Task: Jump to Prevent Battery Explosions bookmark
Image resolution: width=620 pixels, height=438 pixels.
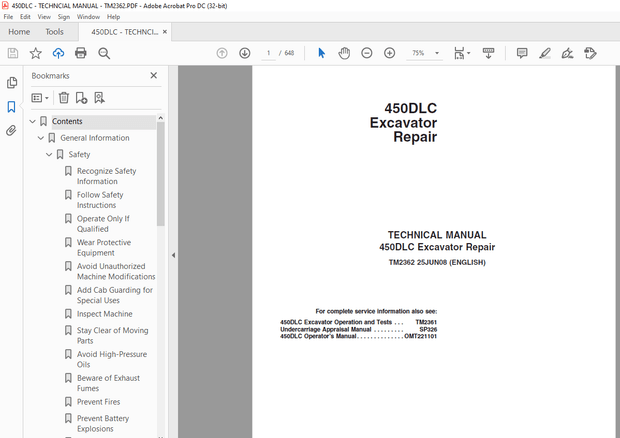Action: (x=103, y=423)
